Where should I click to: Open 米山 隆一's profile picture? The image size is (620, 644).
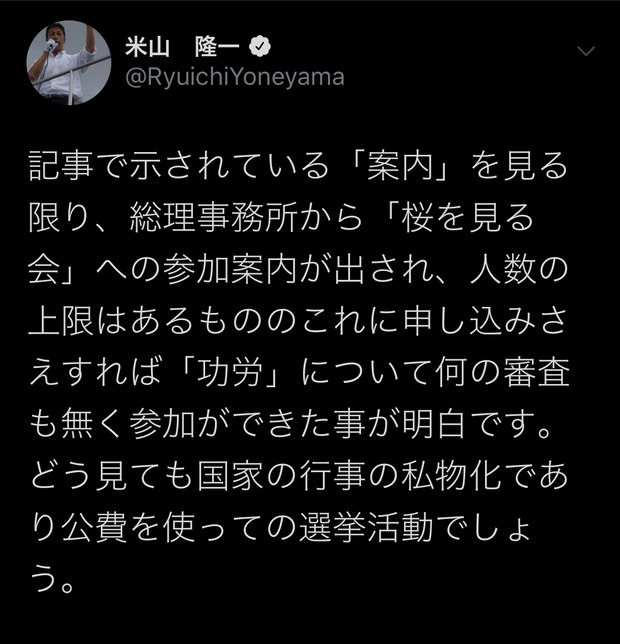[69, 62]
